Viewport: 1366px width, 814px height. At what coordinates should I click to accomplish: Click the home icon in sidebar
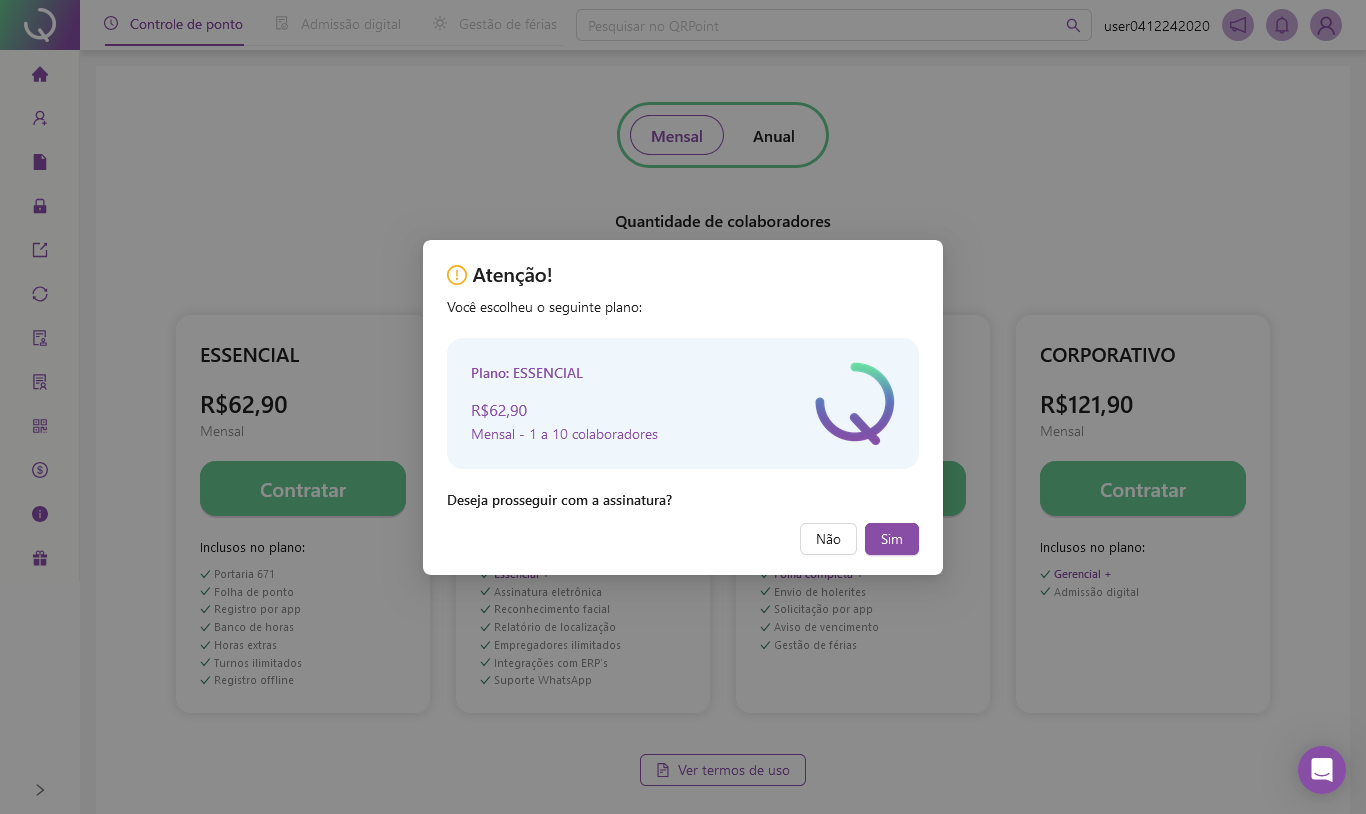(x=40, y=74)
